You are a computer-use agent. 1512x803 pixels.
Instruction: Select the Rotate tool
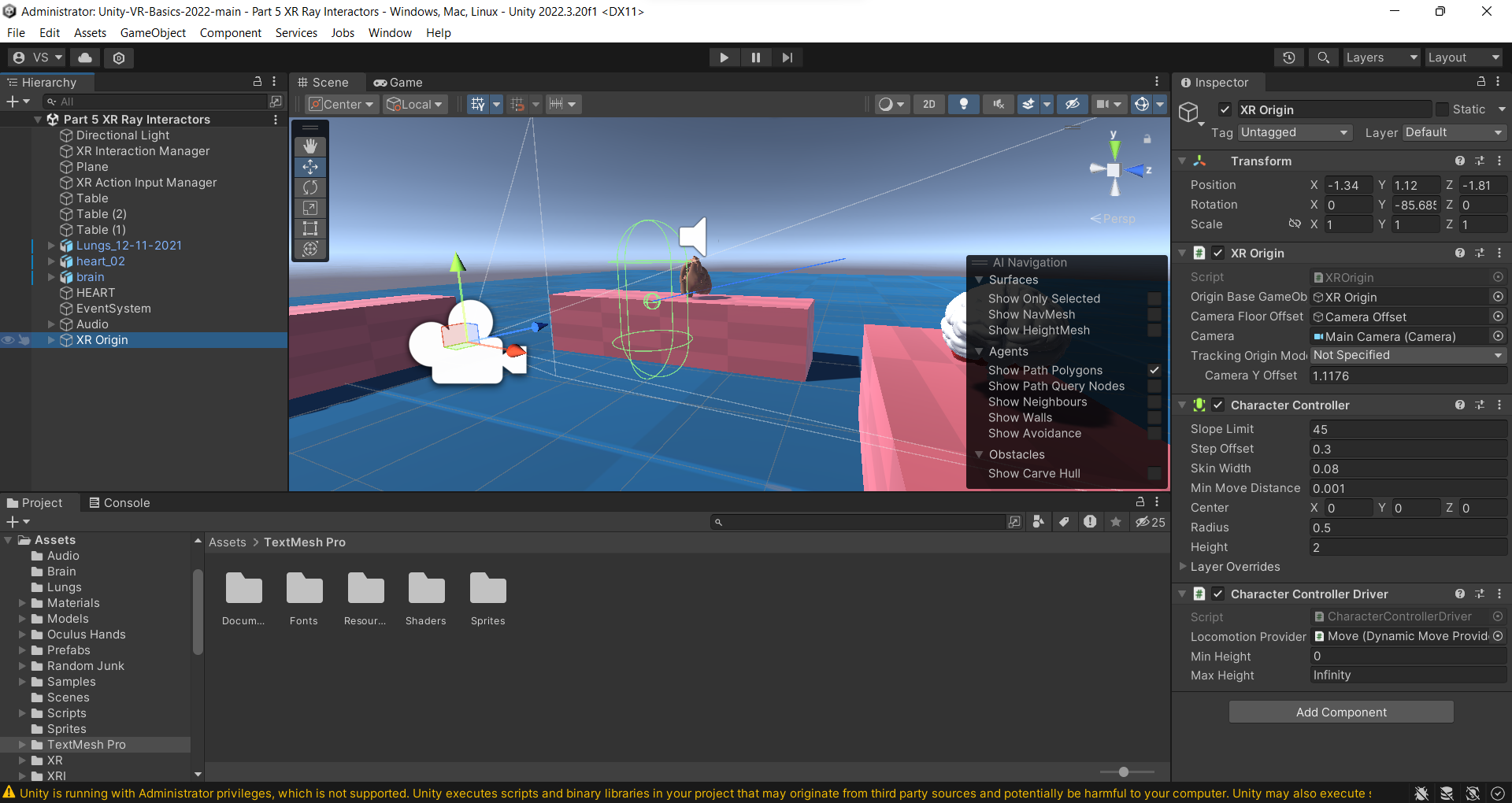(310, 187)
